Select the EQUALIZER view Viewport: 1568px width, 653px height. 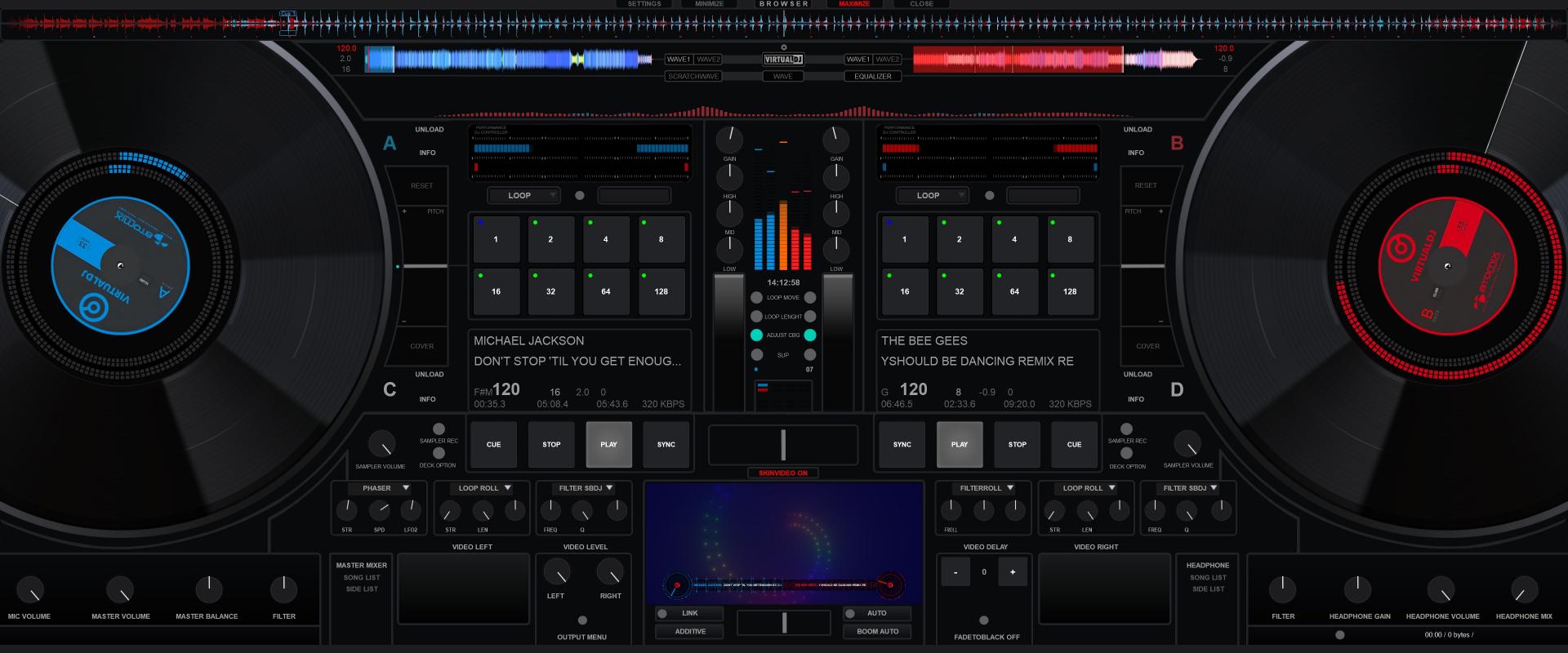(x=873, y=76)
